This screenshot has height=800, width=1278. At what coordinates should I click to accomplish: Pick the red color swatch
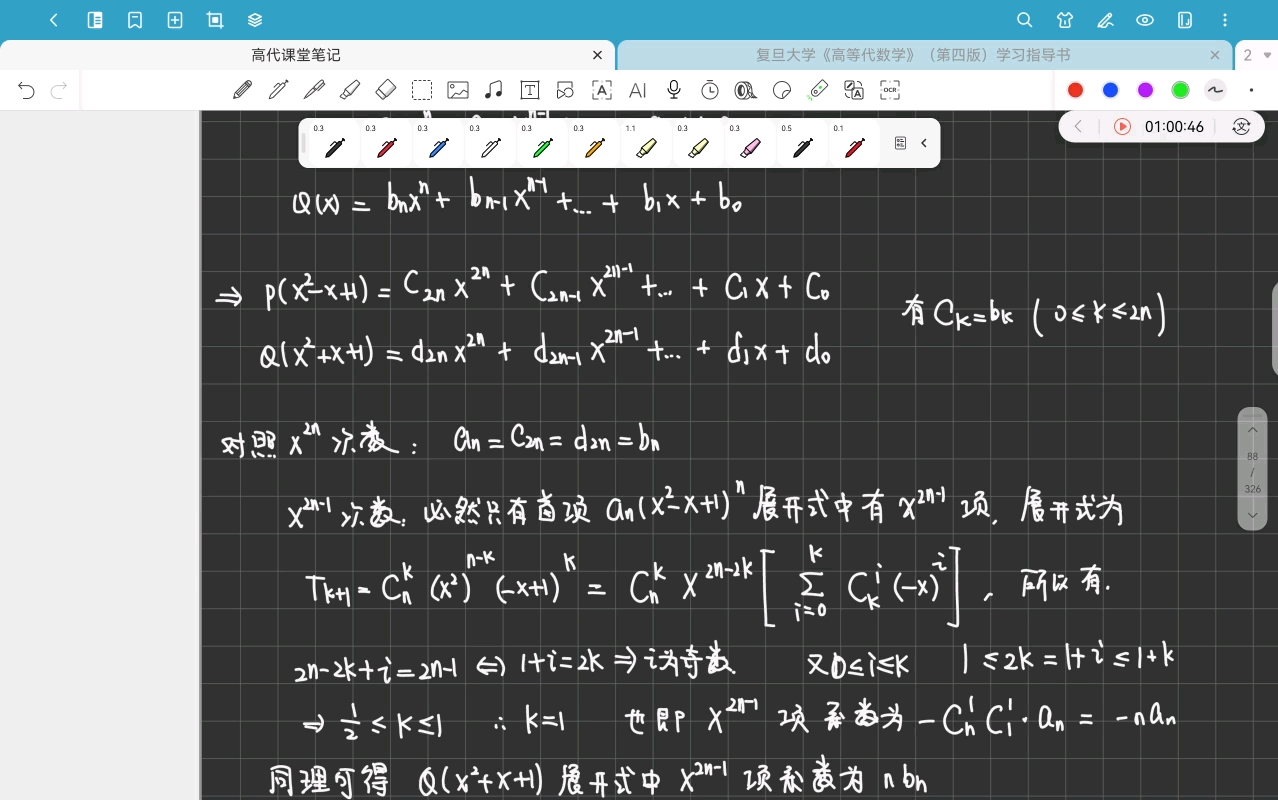(1075, 90)
